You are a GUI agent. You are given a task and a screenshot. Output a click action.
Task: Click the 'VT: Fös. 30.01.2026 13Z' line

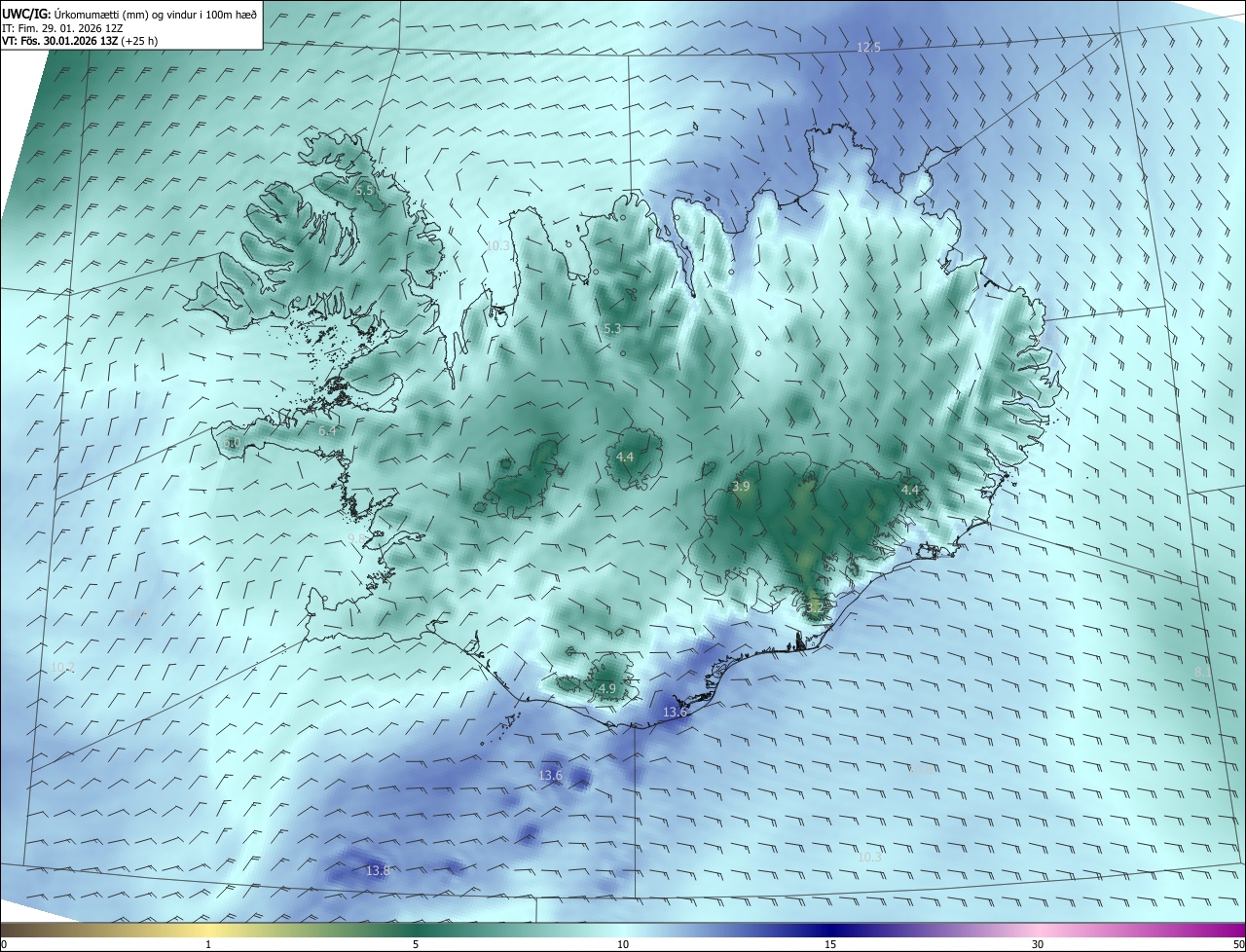click(x=80, y=41)
